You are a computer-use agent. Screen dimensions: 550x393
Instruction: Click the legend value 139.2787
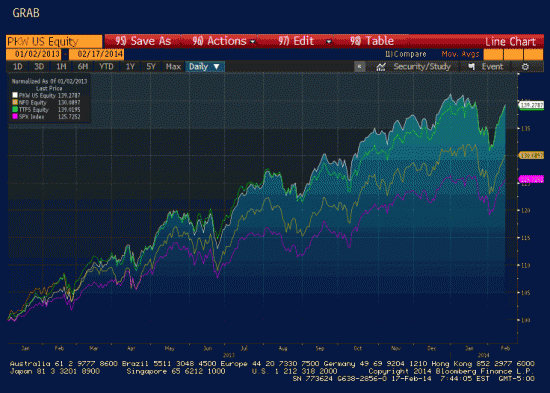[x=69, y=95]
